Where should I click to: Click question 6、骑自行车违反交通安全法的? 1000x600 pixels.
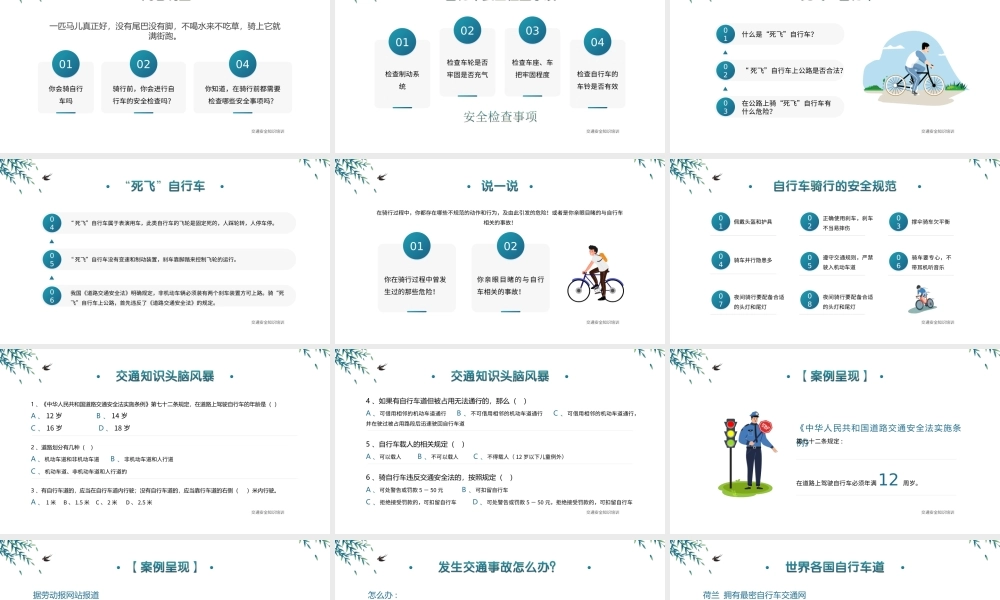[x=439, y=477]
